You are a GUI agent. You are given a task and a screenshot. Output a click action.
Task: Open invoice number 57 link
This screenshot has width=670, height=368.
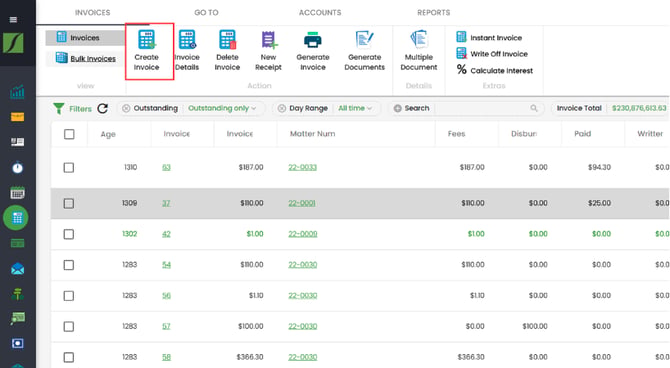tap(166, 326)
